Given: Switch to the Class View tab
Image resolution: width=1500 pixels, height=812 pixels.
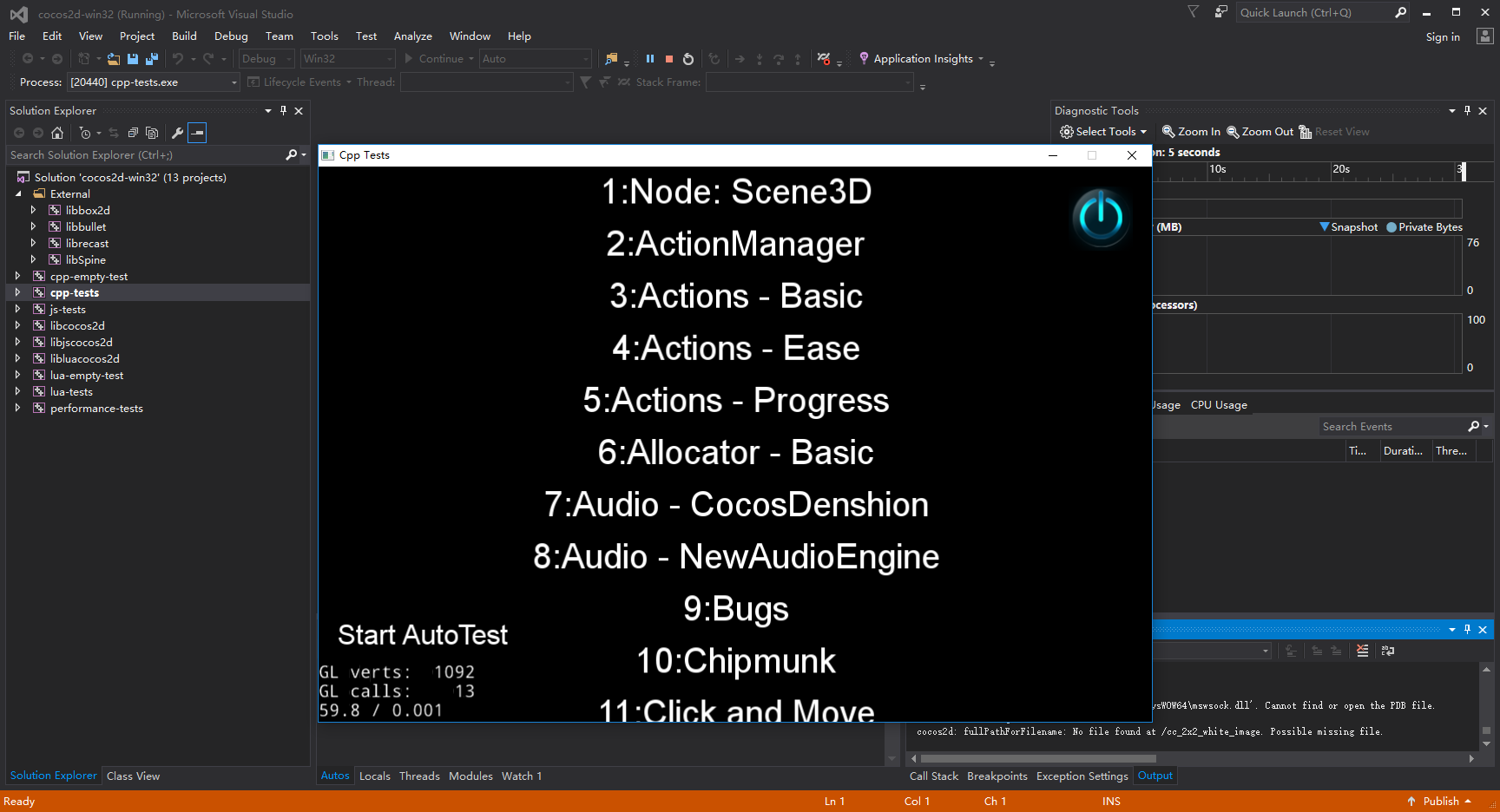Looking at the screenshot, I should tap(133, 776).
